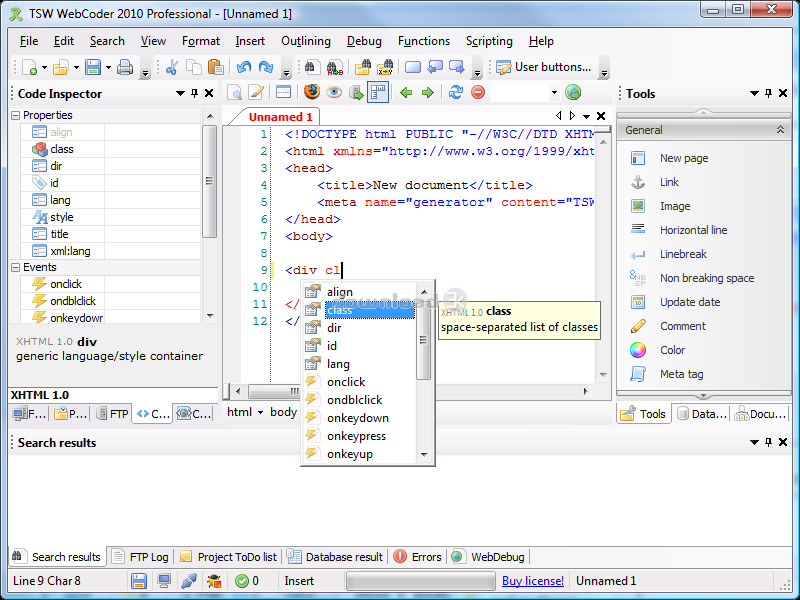
Task: Cut selection using the scissors icon
Action: tap(171, 67)
